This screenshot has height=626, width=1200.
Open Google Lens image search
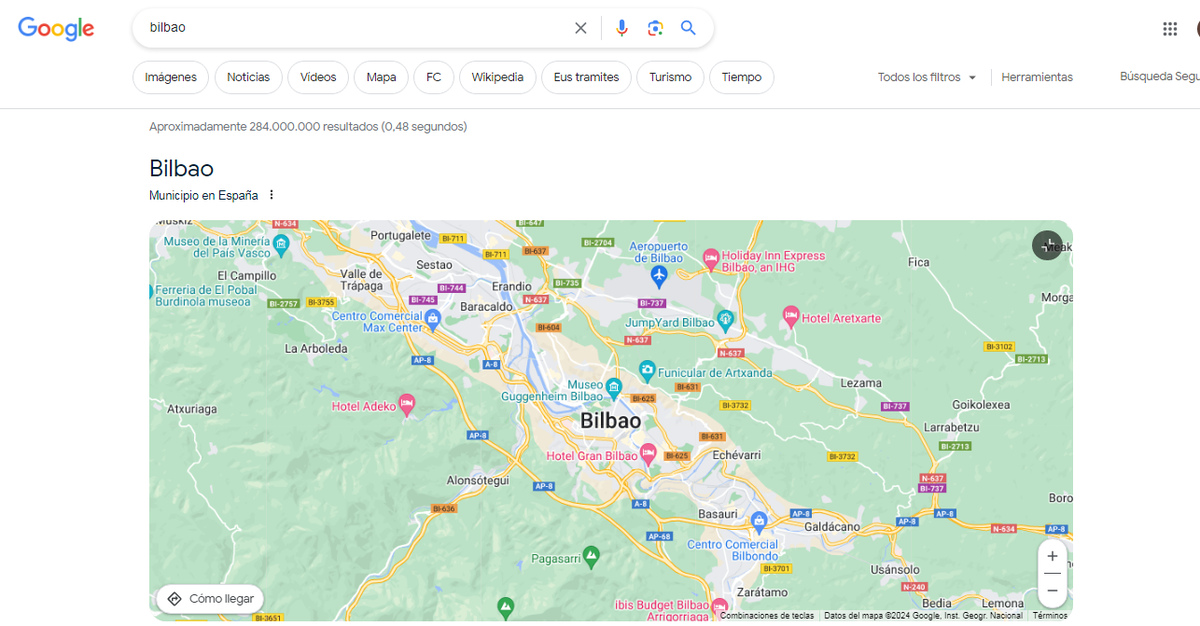pos(655,28)
